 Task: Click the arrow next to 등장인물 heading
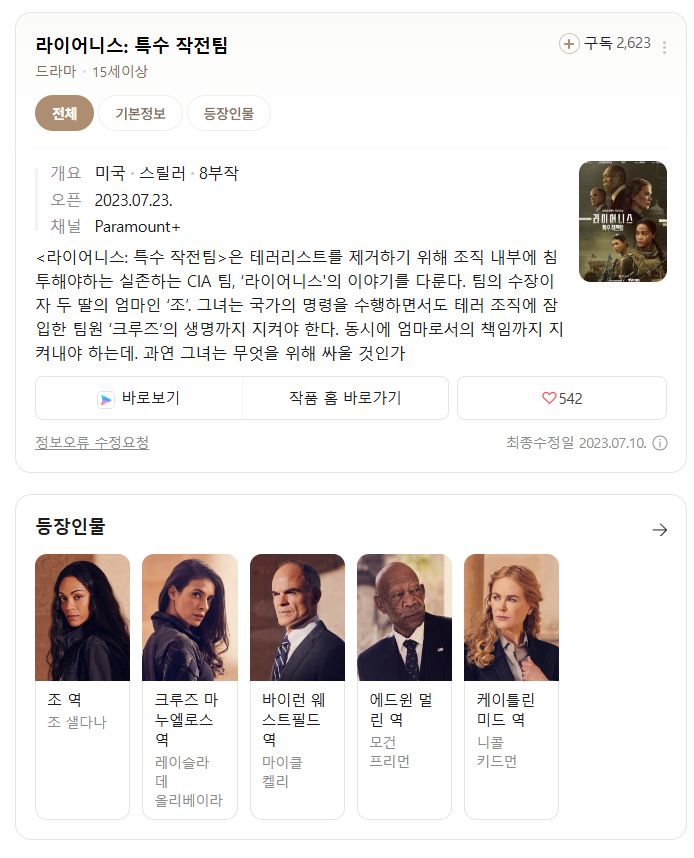660,530
